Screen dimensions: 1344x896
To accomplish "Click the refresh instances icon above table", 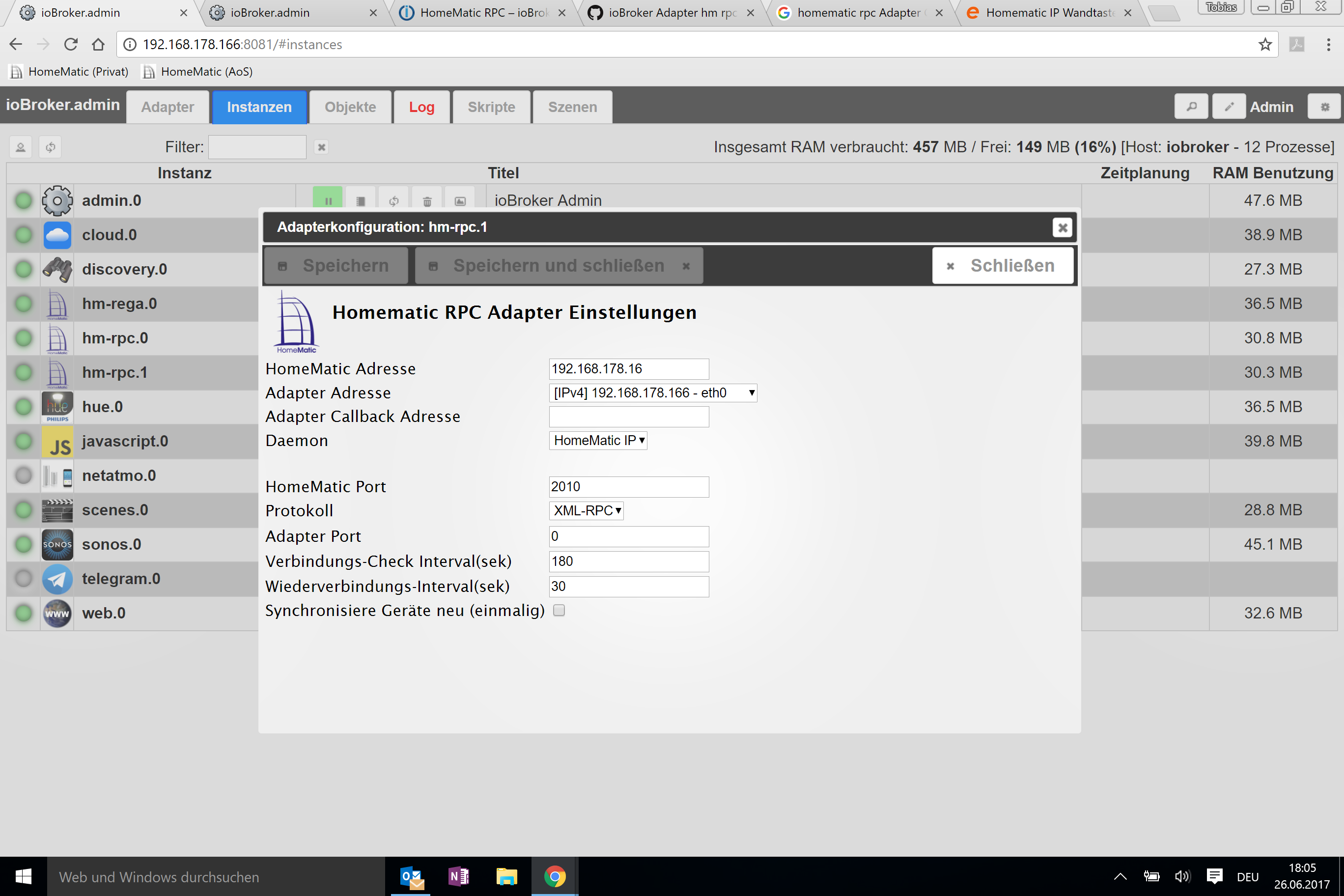I will coord(51,147).
